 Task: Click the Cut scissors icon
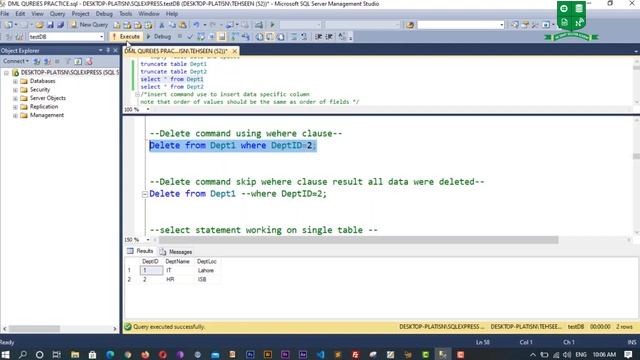click(162, 25)
